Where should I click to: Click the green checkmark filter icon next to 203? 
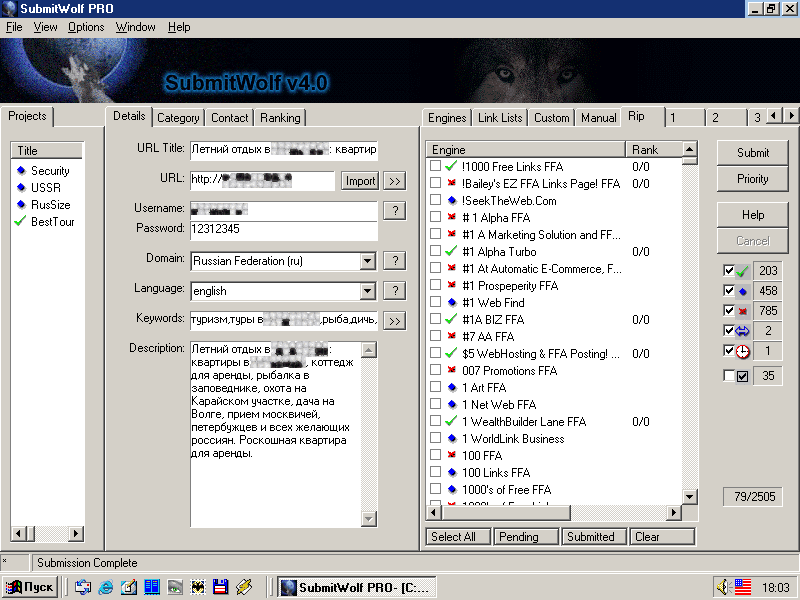(742, 271)
